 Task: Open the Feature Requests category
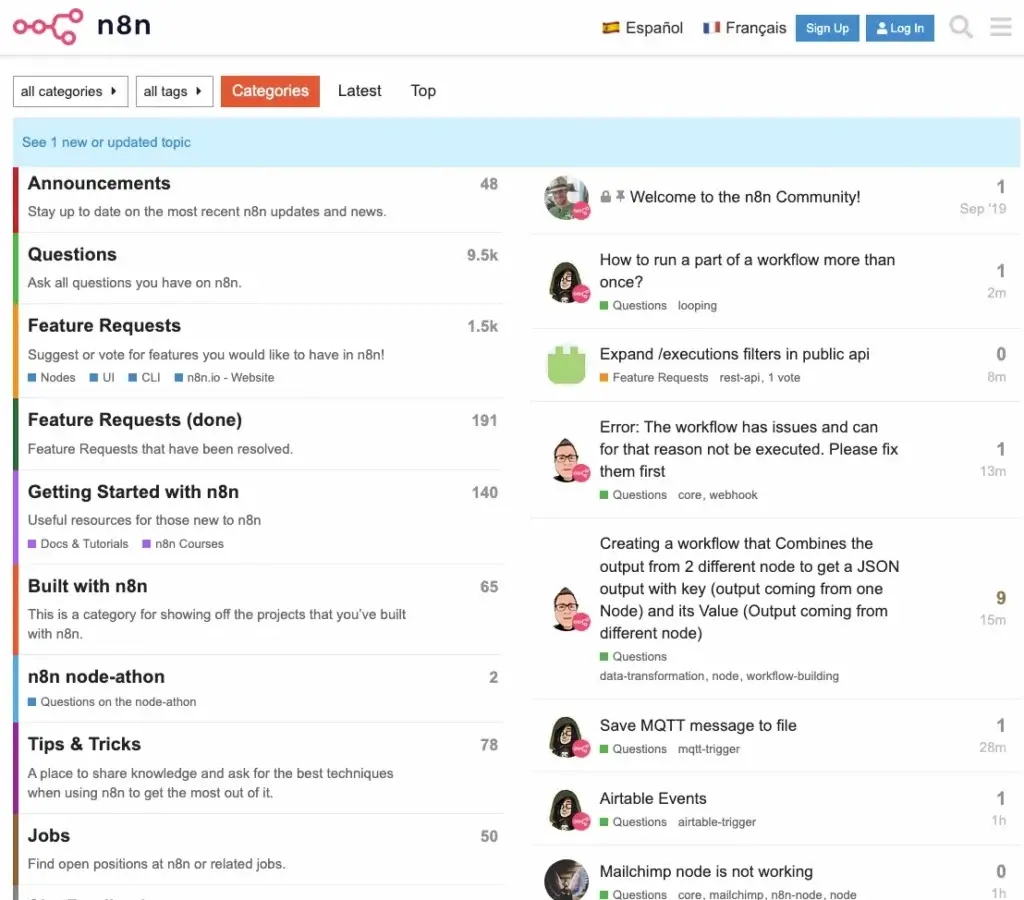(104, 326)
